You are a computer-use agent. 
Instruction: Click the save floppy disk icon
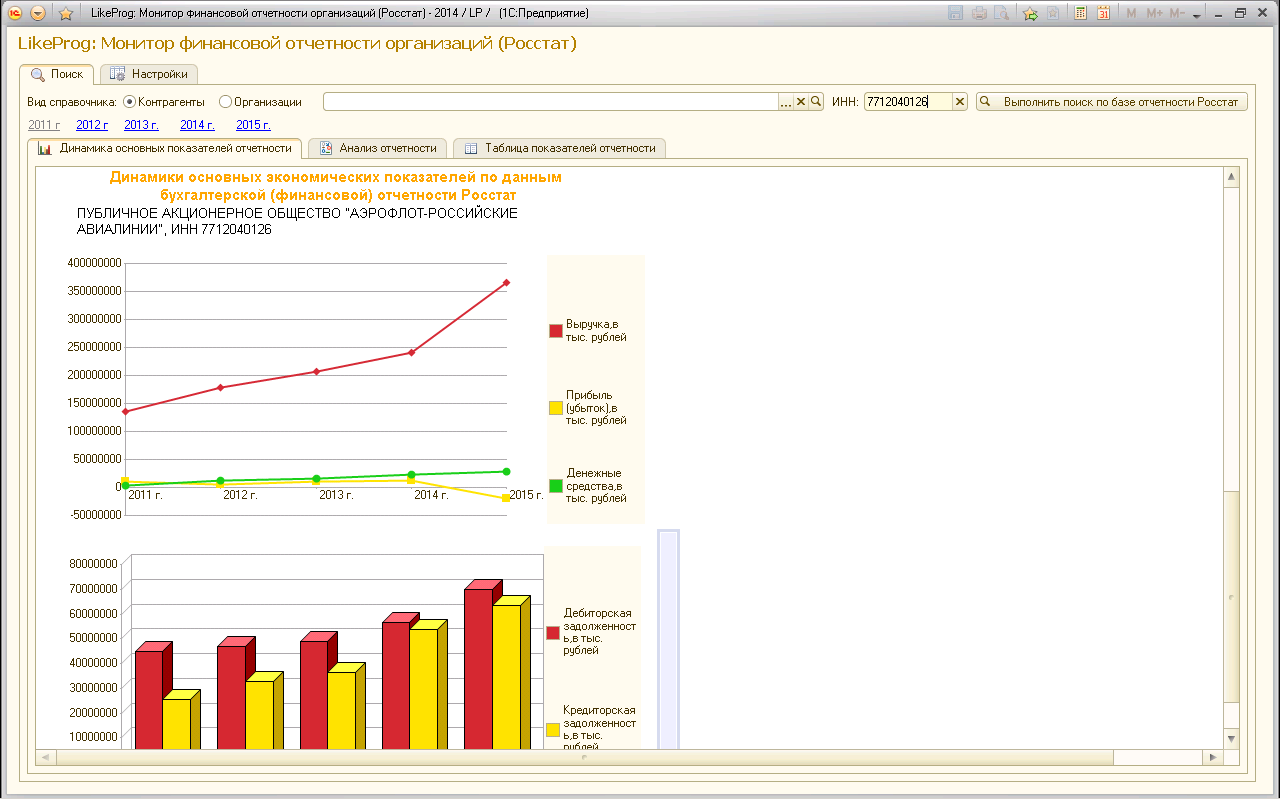(955, 13)
